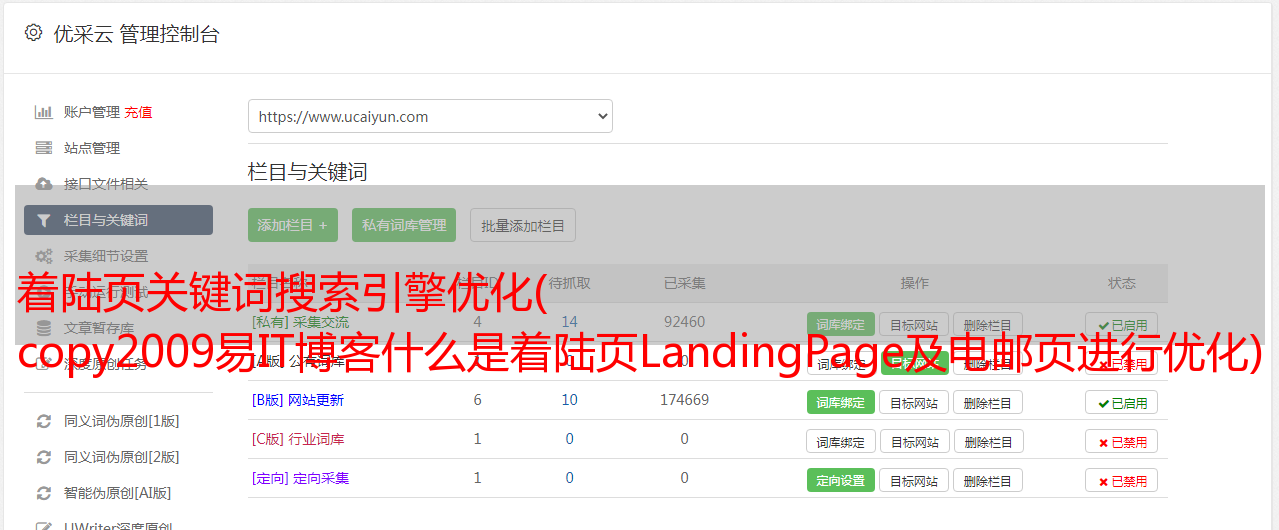1279x530 pixels.
Task: Click the cloud upload icon for 接口文件相关
Action: (x=44, y=184)
